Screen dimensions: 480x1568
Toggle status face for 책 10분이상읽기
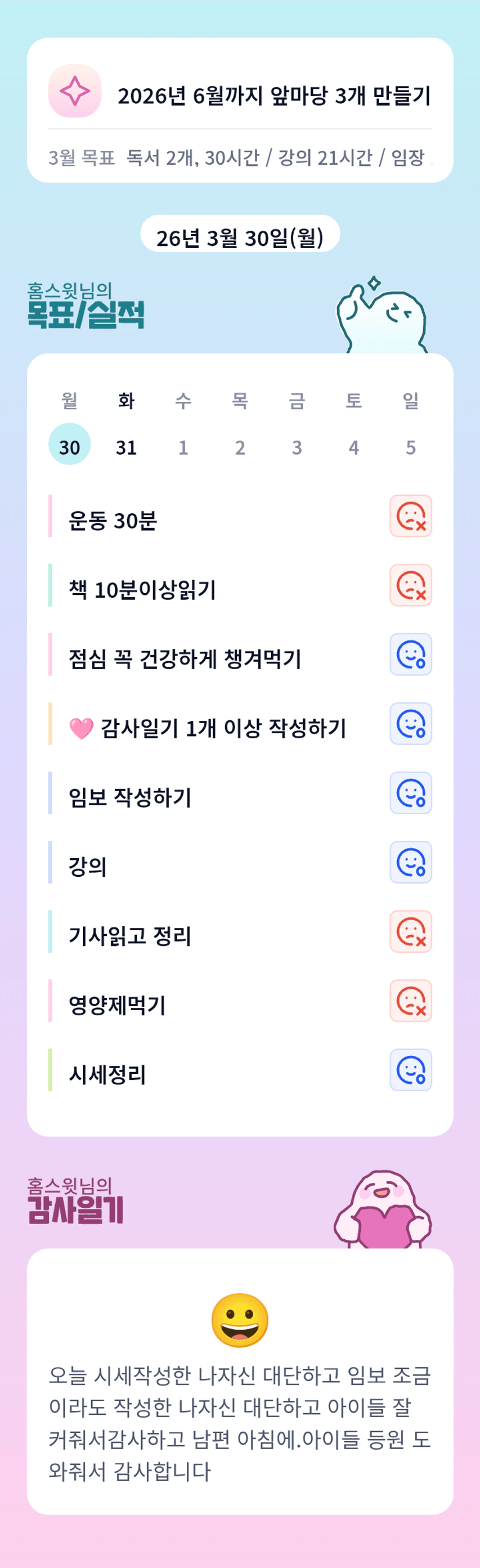click(410, 586)
